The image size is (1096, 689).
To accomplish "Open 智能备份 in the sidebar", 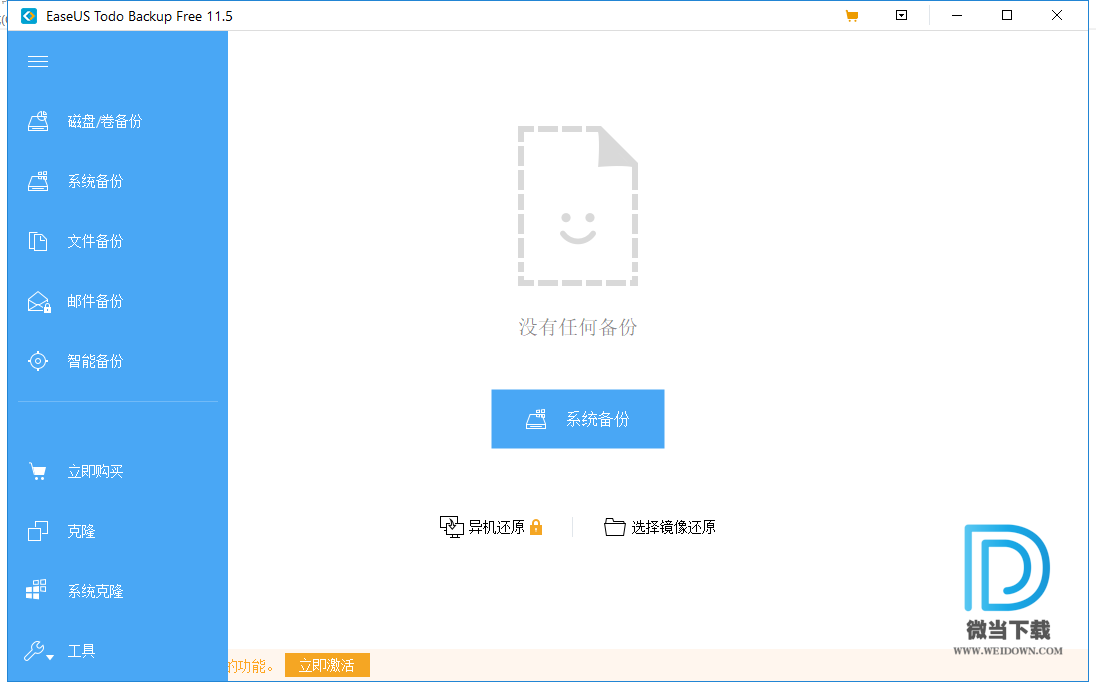I will pos(95,361).
